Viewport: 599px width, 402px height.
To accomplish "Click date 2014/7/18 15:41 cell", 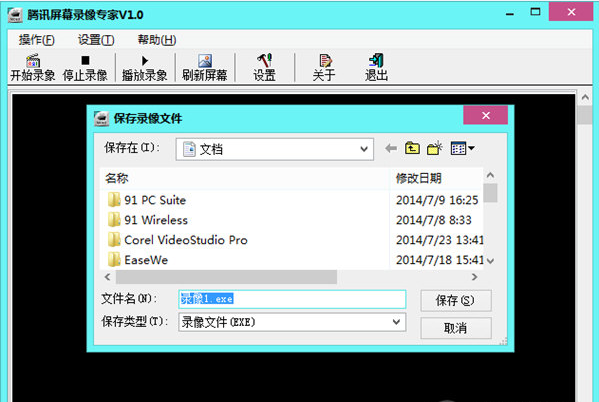I will (439, 260).
